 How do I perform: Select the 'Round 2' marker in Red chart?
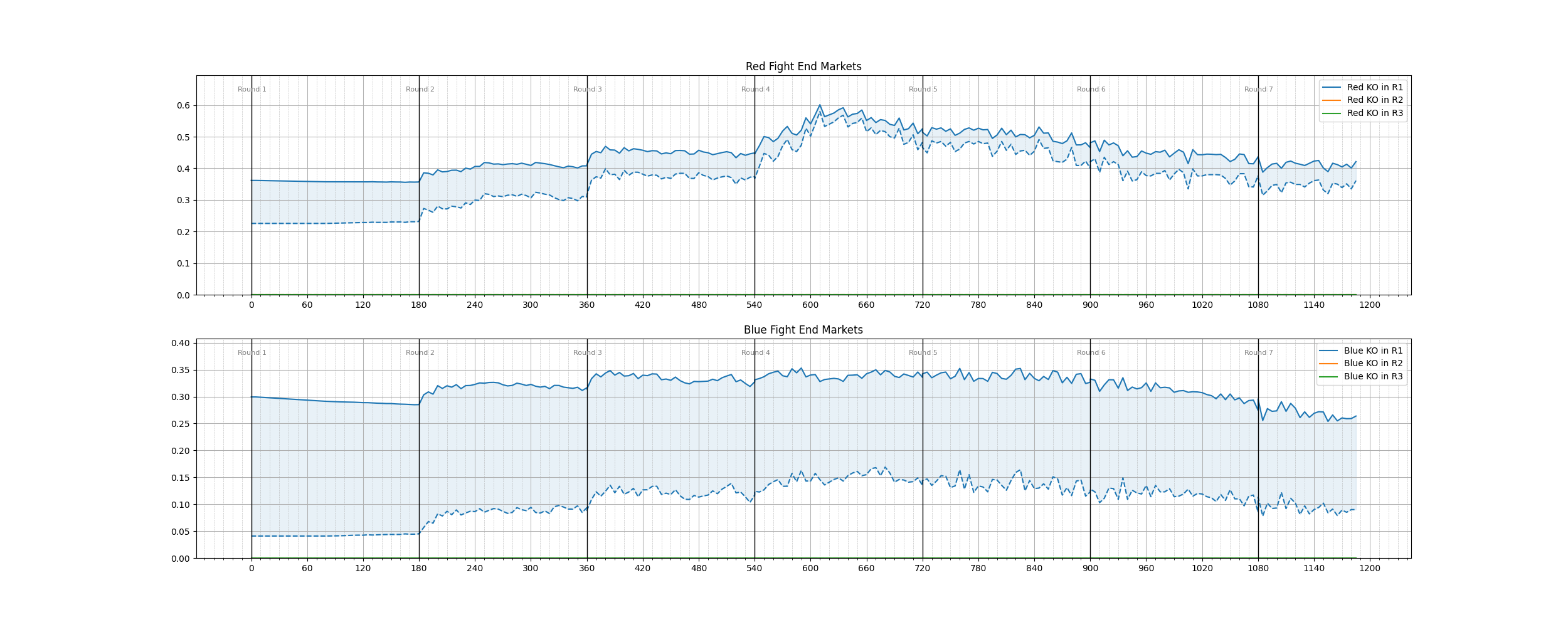[420, 89]
